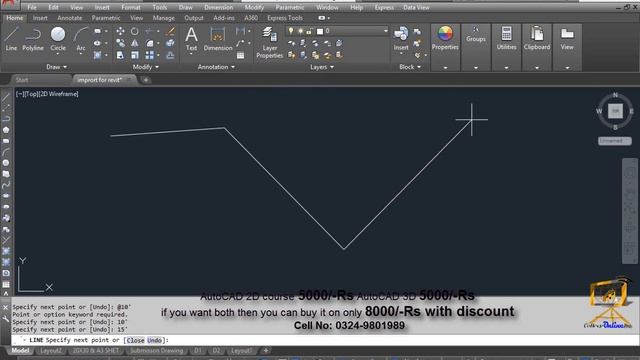The image size is (640, 360).
Task: Select Hatch tool in Draw panel
Action: click(x=98, y=55)
